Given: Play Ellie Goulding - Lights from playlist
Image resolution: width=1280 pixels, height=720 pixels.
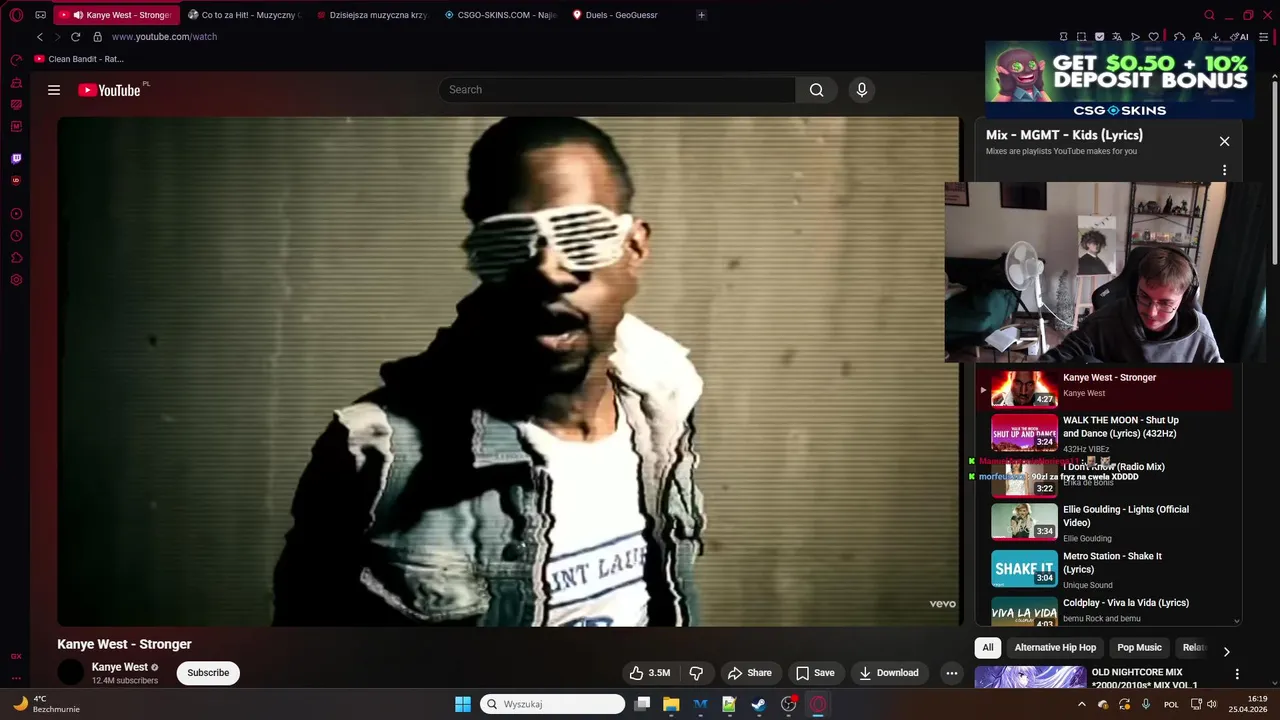Looking at the screenshot, I should click(1108, 523).
